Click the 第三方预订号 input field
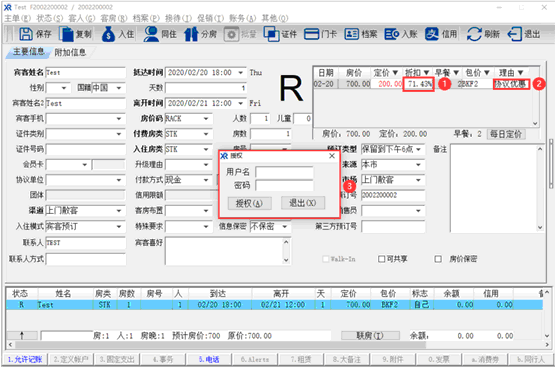 click(x=393, y=226)
